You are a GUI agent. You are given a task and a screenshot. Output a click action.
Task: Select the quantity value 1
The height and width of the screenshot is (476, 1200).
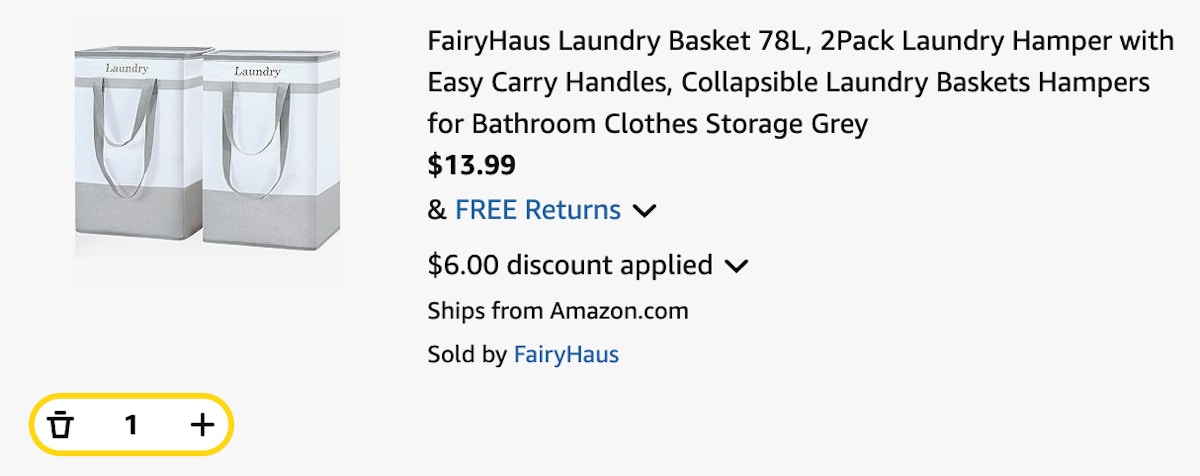pyautogui.click(x=131, y=425)
